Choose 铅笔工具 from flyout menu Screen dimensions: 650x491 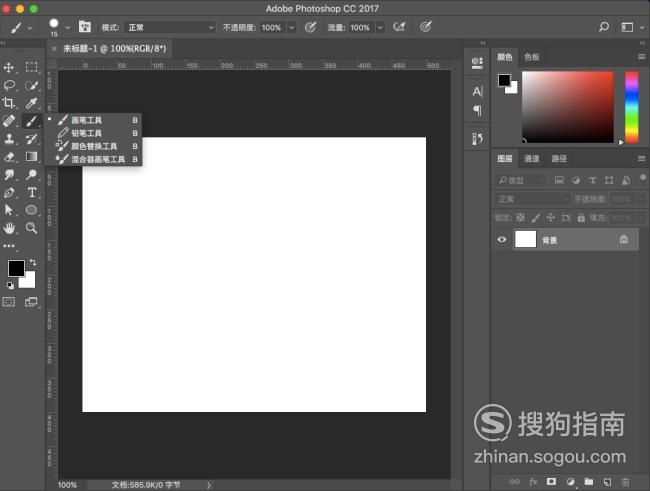(93, 133)
